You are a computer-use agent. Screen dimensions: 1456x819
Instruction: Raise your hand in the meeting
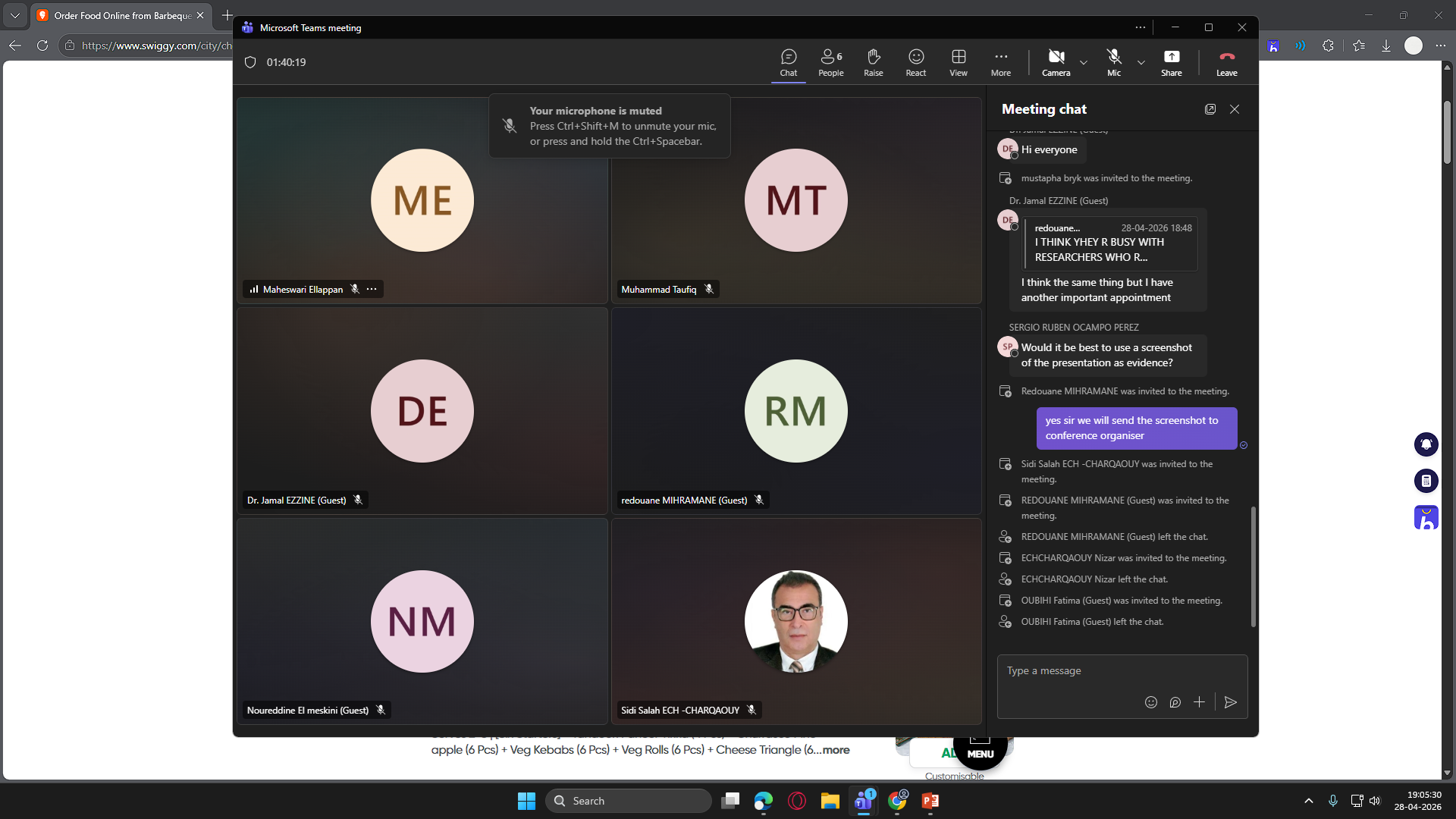coord(874,62)
